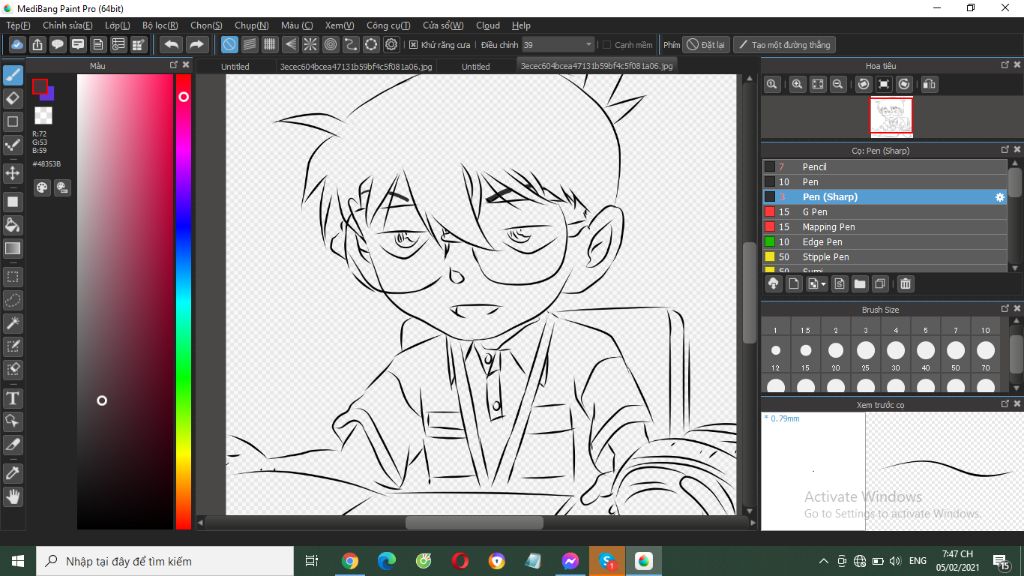Viewport: 1024px width, 576px height.
Task: Click zoom out icon in navigator
Action: pyautogui.click(x=838, y=84)
